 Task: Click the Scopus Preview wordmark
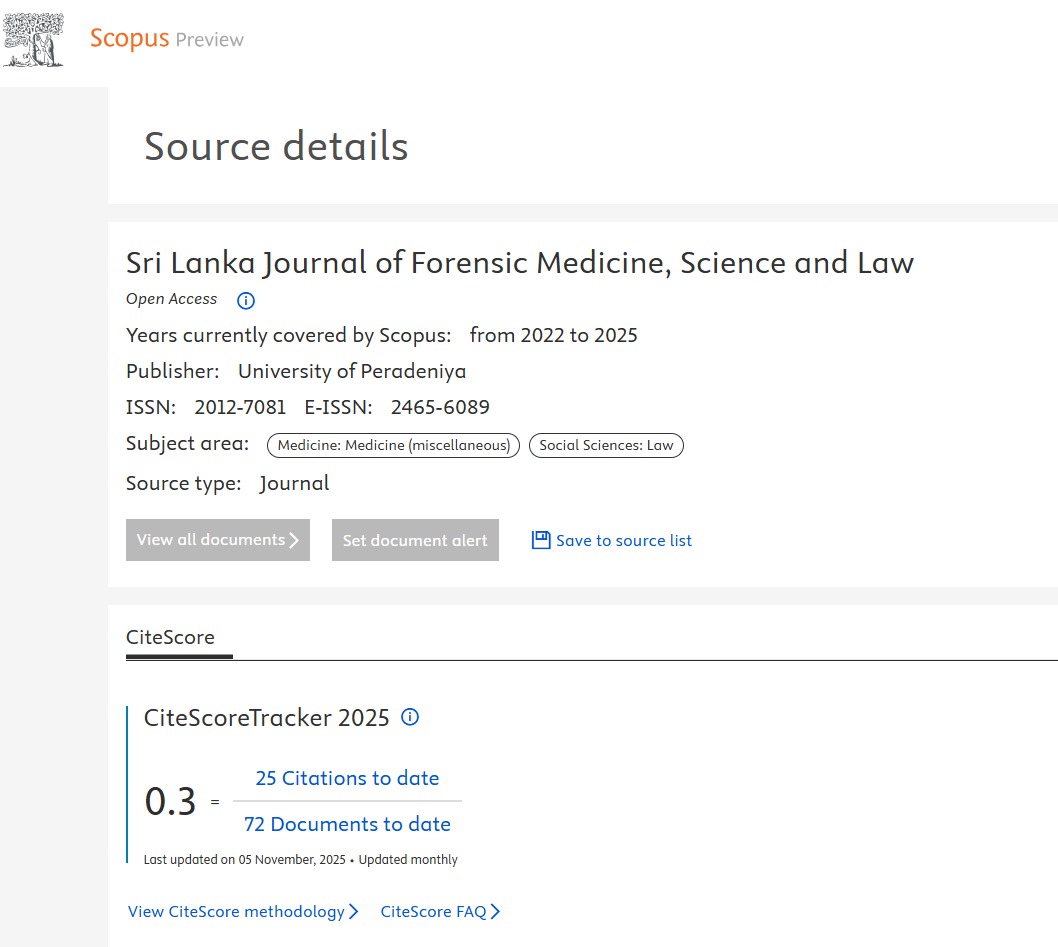tap(166, 39)
